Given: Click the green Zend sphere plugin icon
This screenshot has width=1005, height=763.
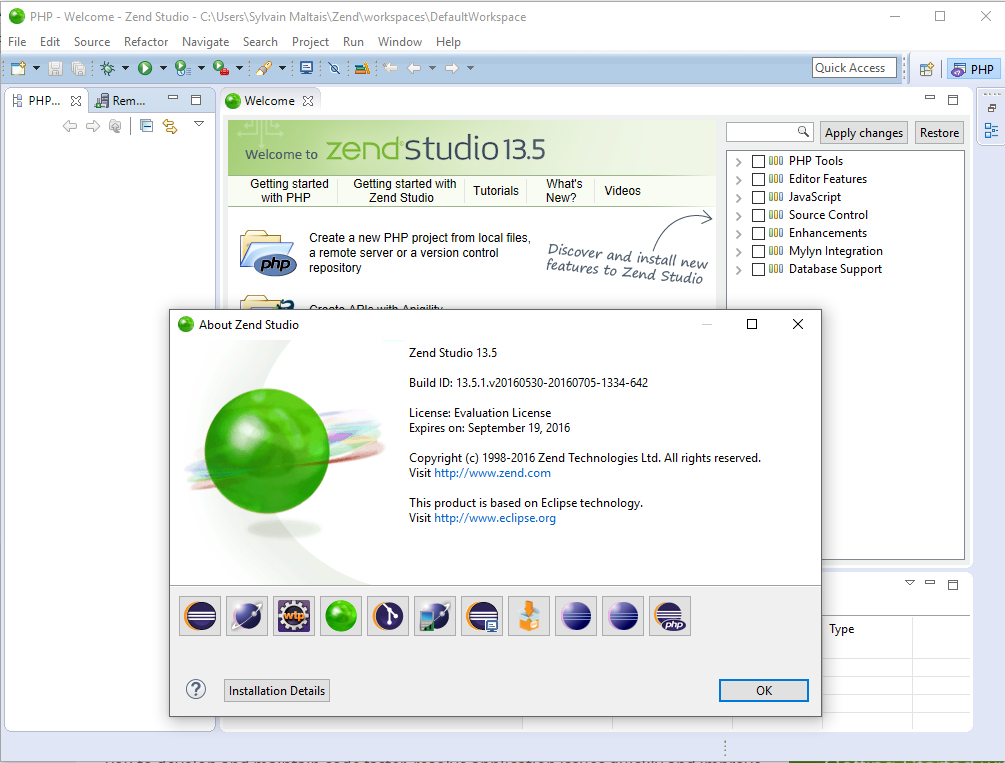Looking at the screenshot, I should tap(341, 616).
